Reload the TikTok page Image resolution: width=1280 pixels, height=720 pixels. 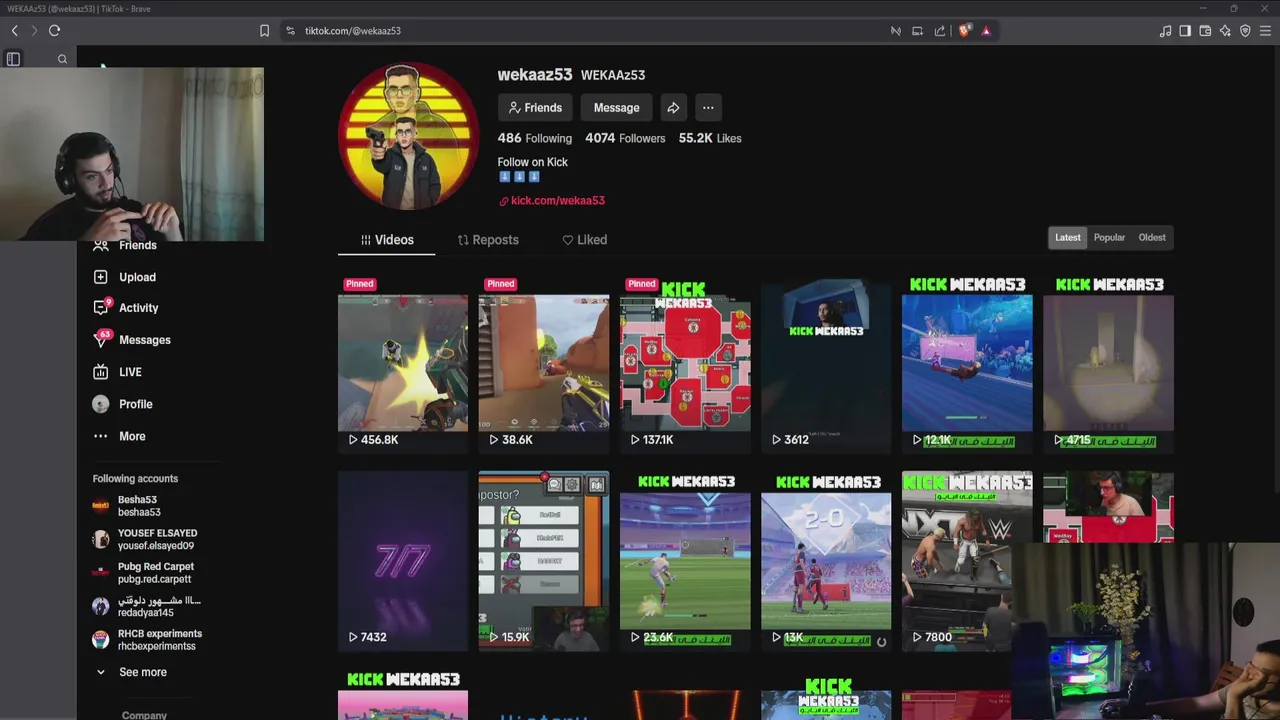(x=54, y=31)
